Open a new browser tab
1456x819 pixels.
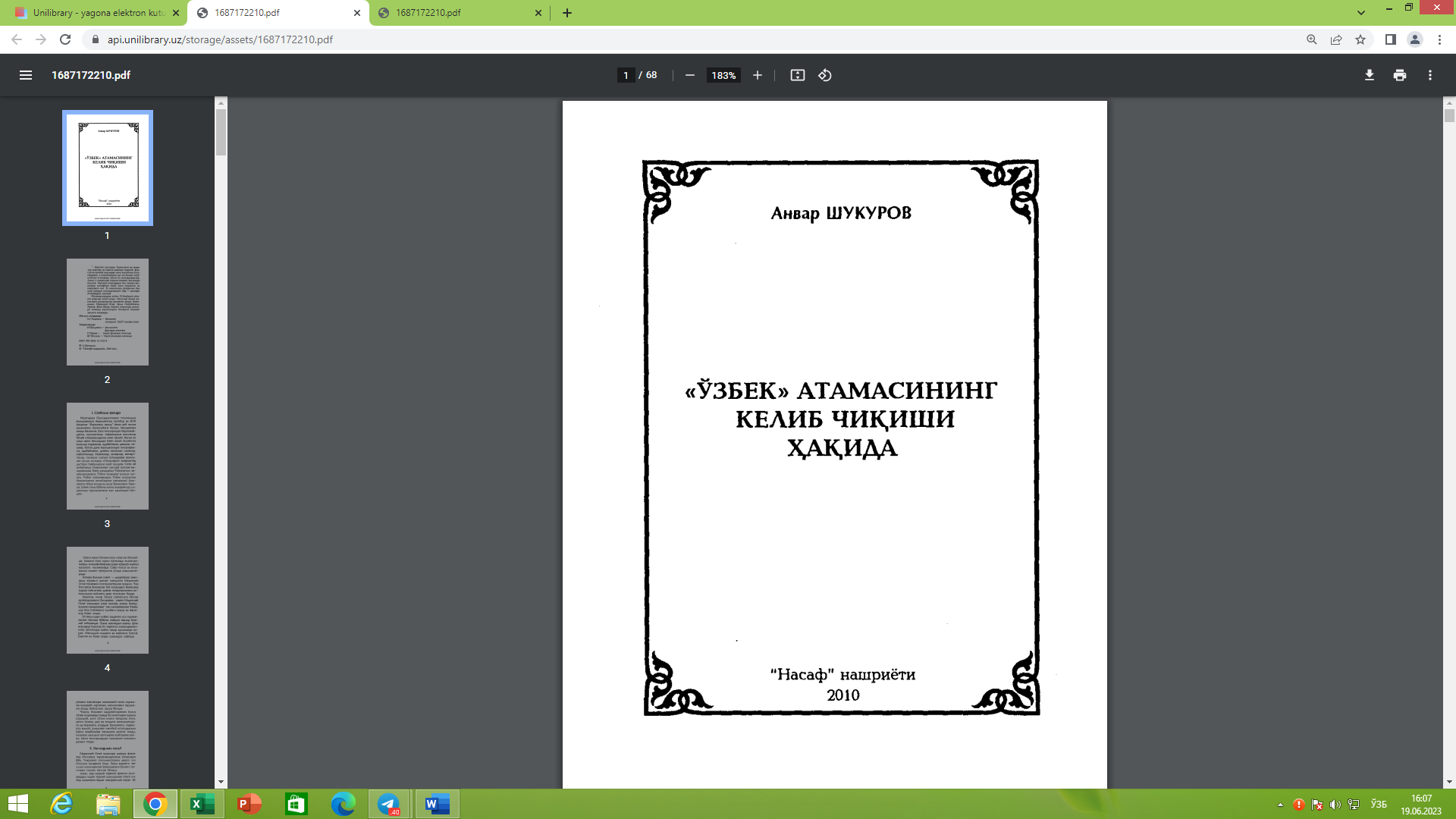(567, 13)
